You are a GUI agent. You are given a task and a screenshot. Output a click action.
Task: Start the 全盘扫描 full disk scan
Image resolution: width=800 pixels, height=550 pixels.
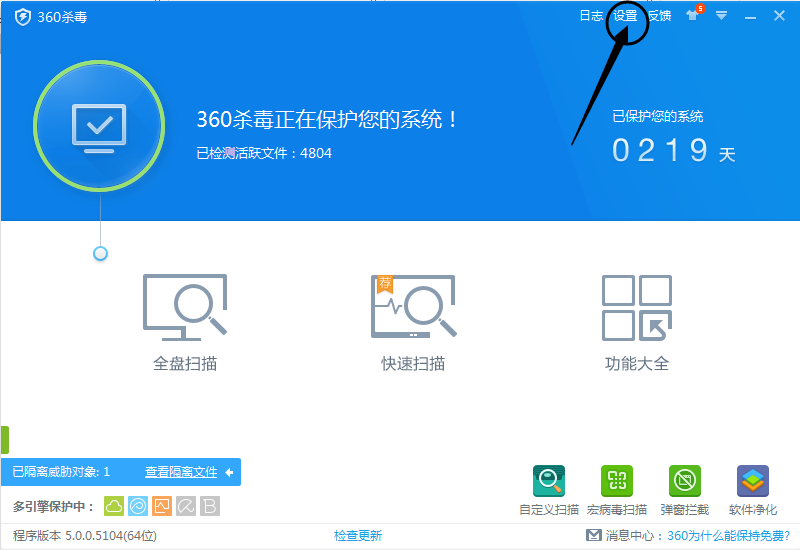tap(185, 322)
